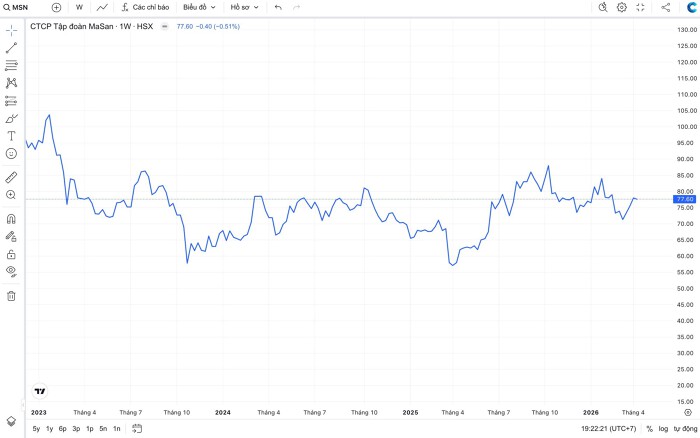The height and width of the screenshot is (438, 700).
Task: Toggle magnet mode for drawings
Action: tap(11, 219)
